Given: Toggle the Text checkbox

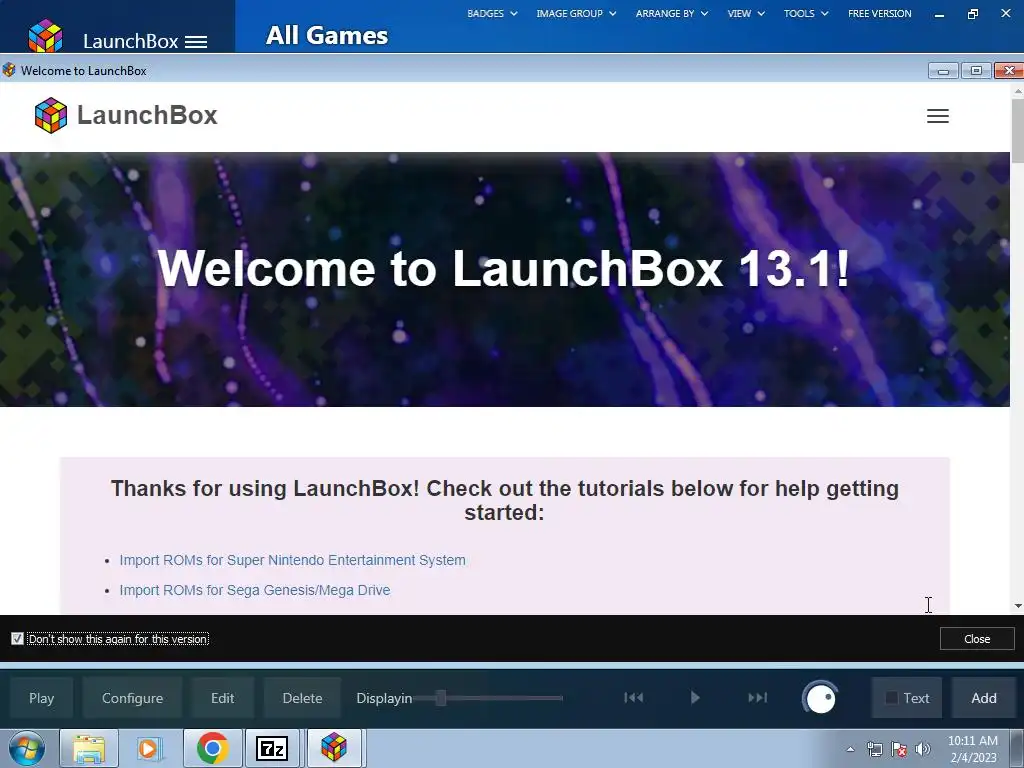Looking at the screenshot, I should click(x=891, y=698).
